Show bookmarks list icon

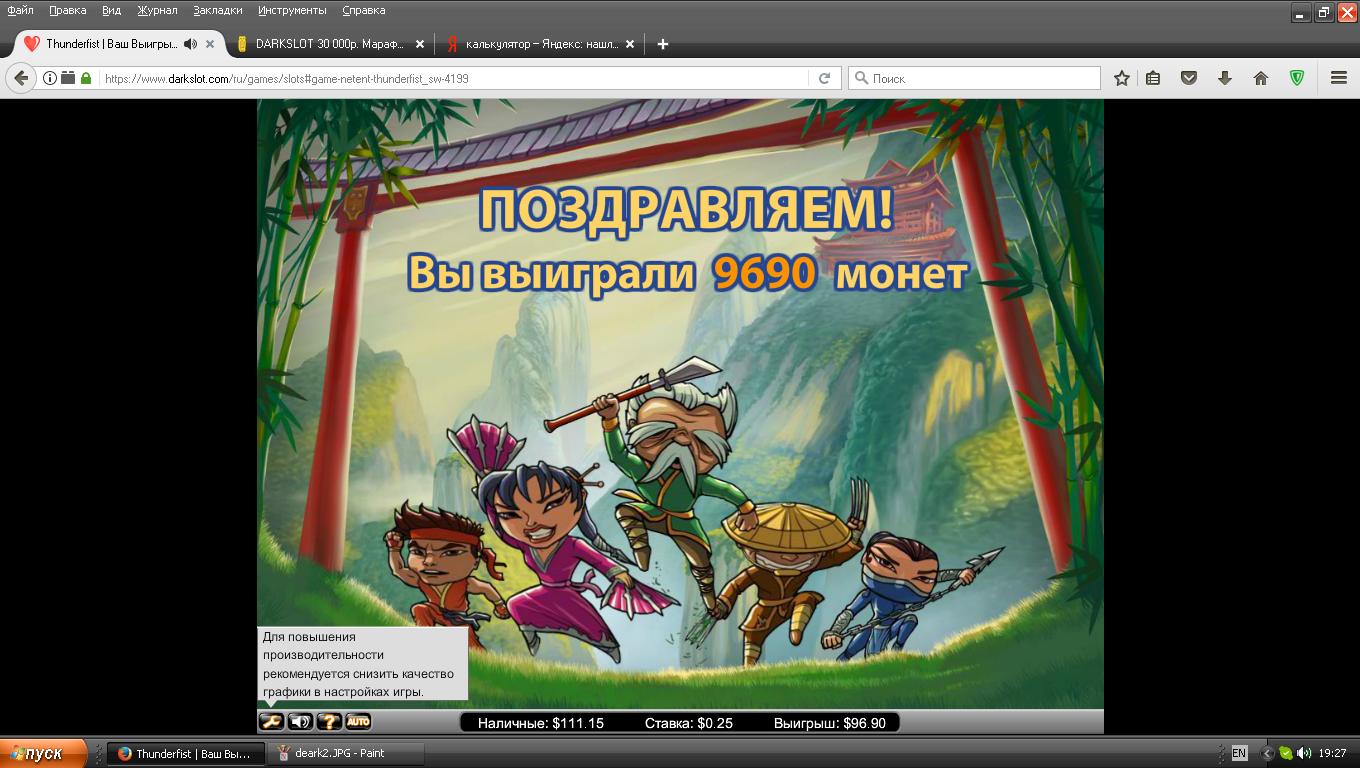pos(1153,78)
